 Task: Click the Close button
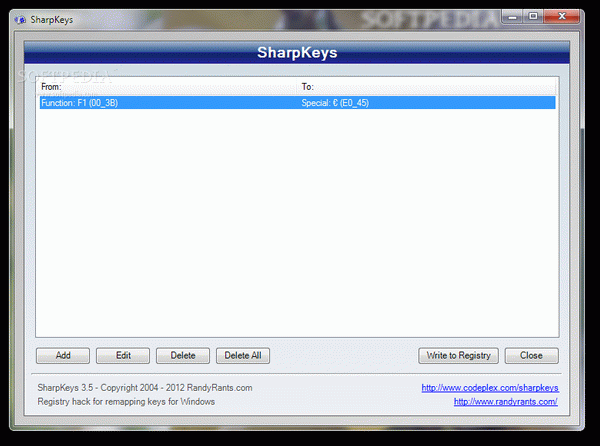pos(532,355)
